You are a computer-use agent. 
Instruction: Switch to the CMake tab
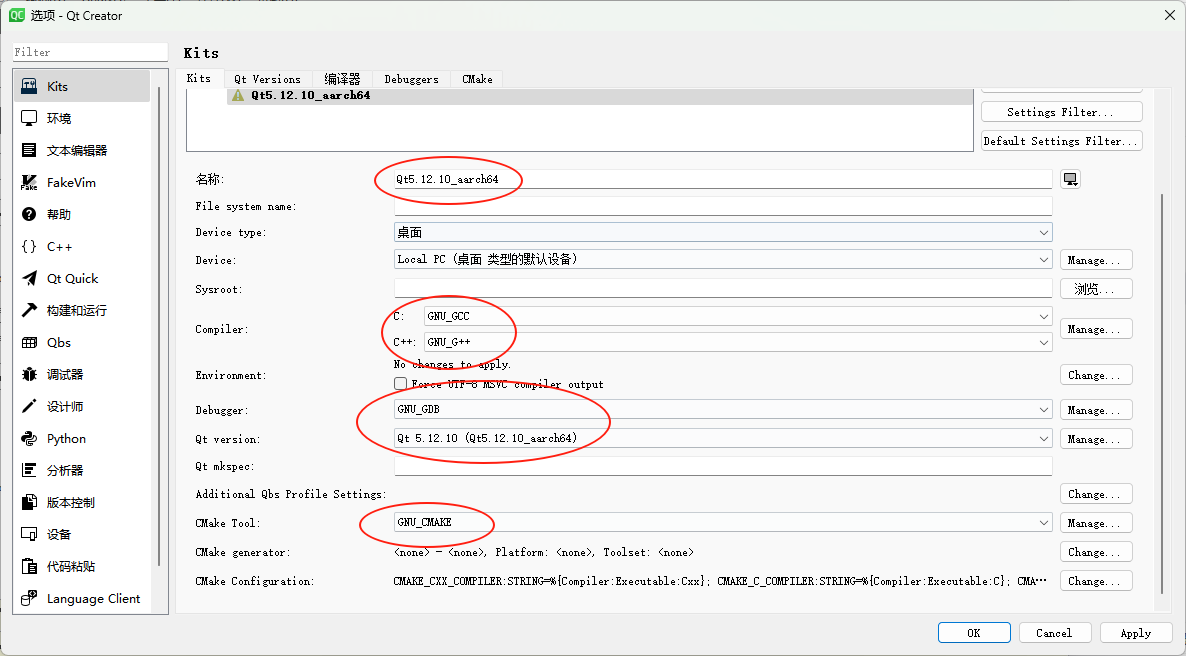477,79
